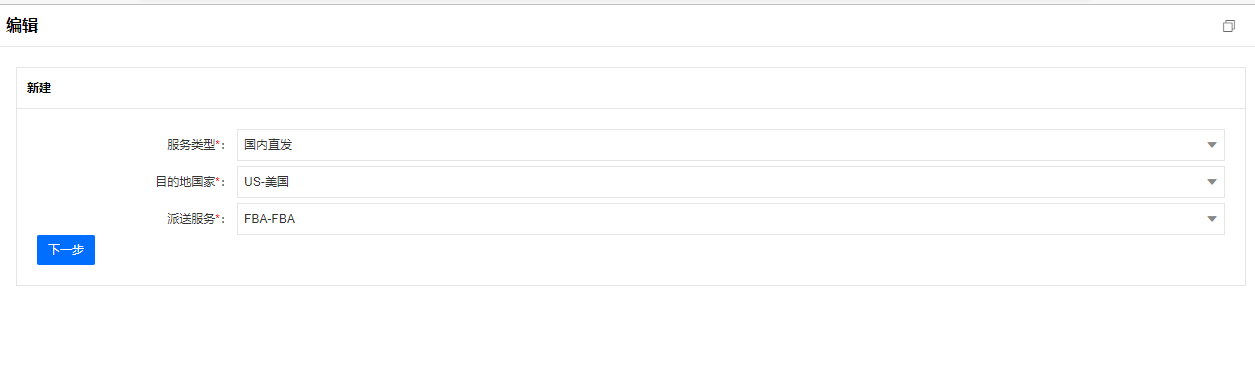Click the 派送服务 field label
The width and height of the screenshot is (1255, 366).
(191, 219)
